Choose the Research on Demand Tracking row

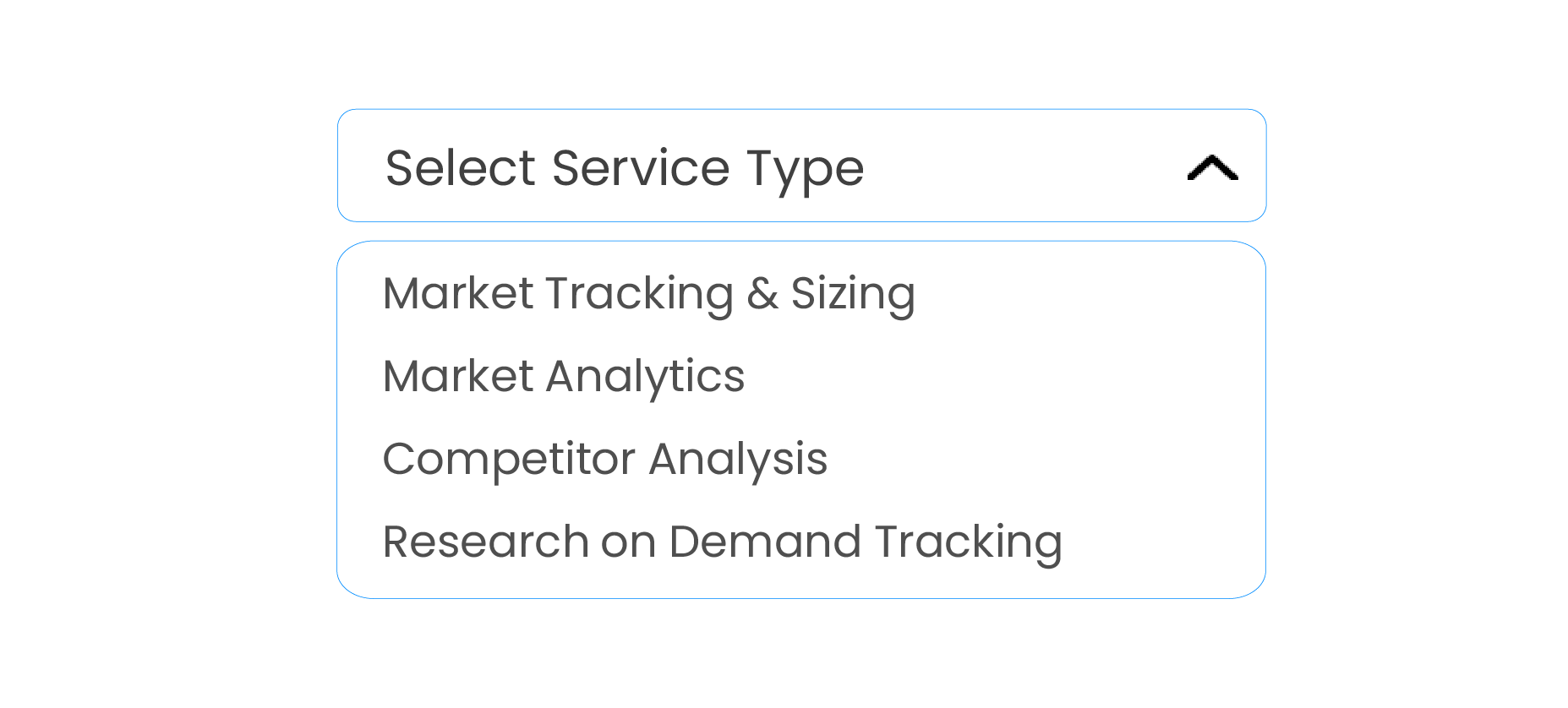coord(722,542)
